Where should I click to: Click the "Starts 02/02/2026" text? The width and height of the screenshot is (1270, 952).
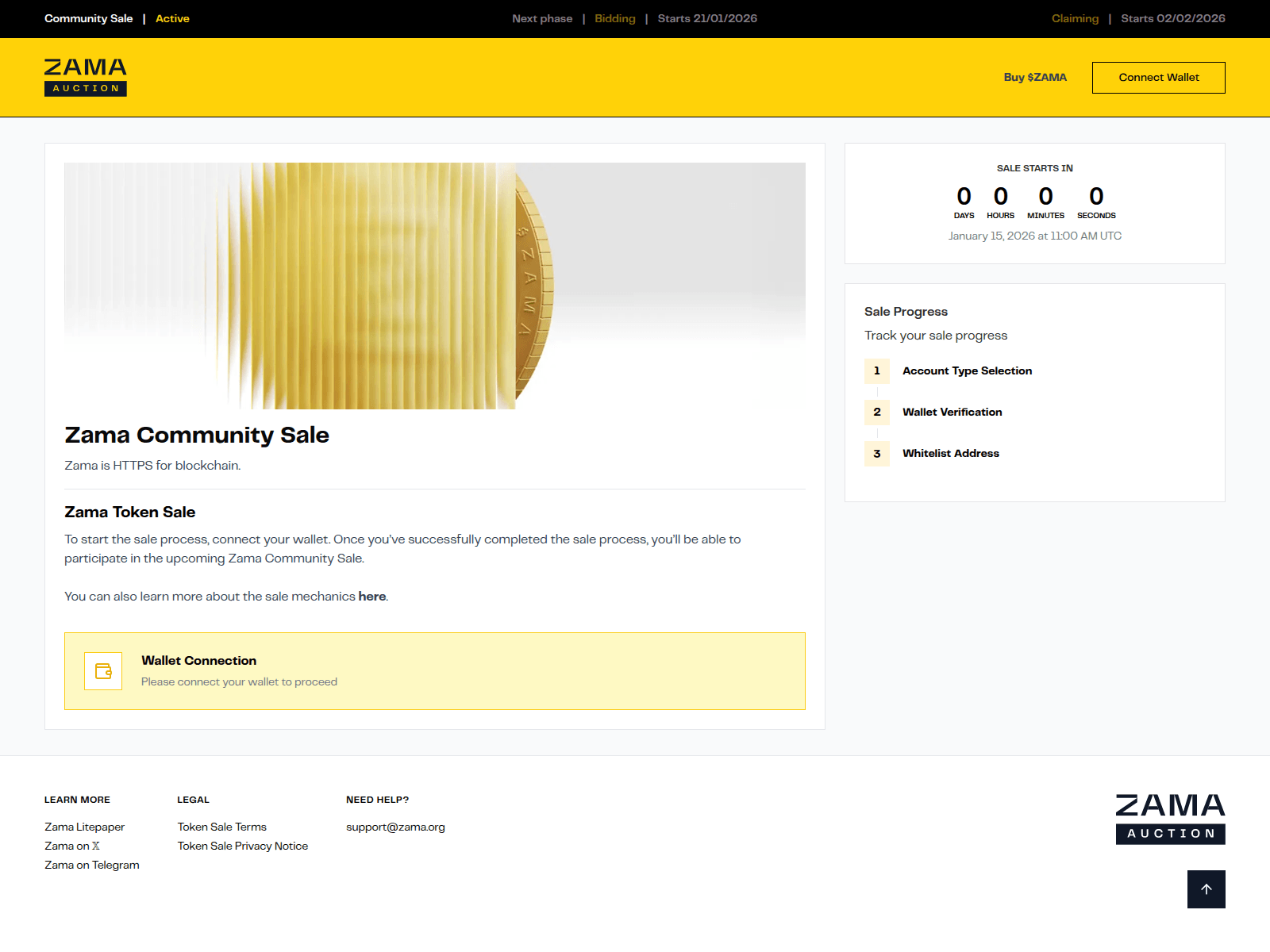click(1173, 18)
